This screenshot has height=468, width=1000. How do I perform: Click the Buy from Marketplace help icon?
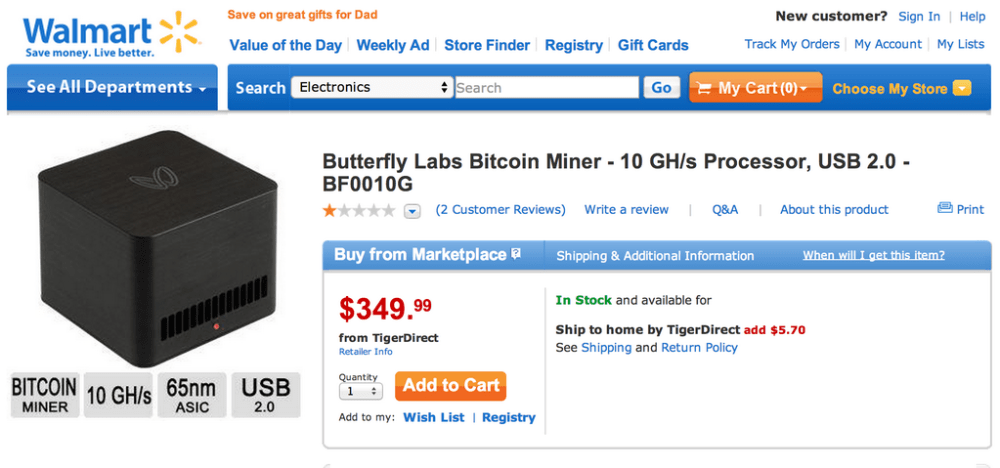point(516,255)
